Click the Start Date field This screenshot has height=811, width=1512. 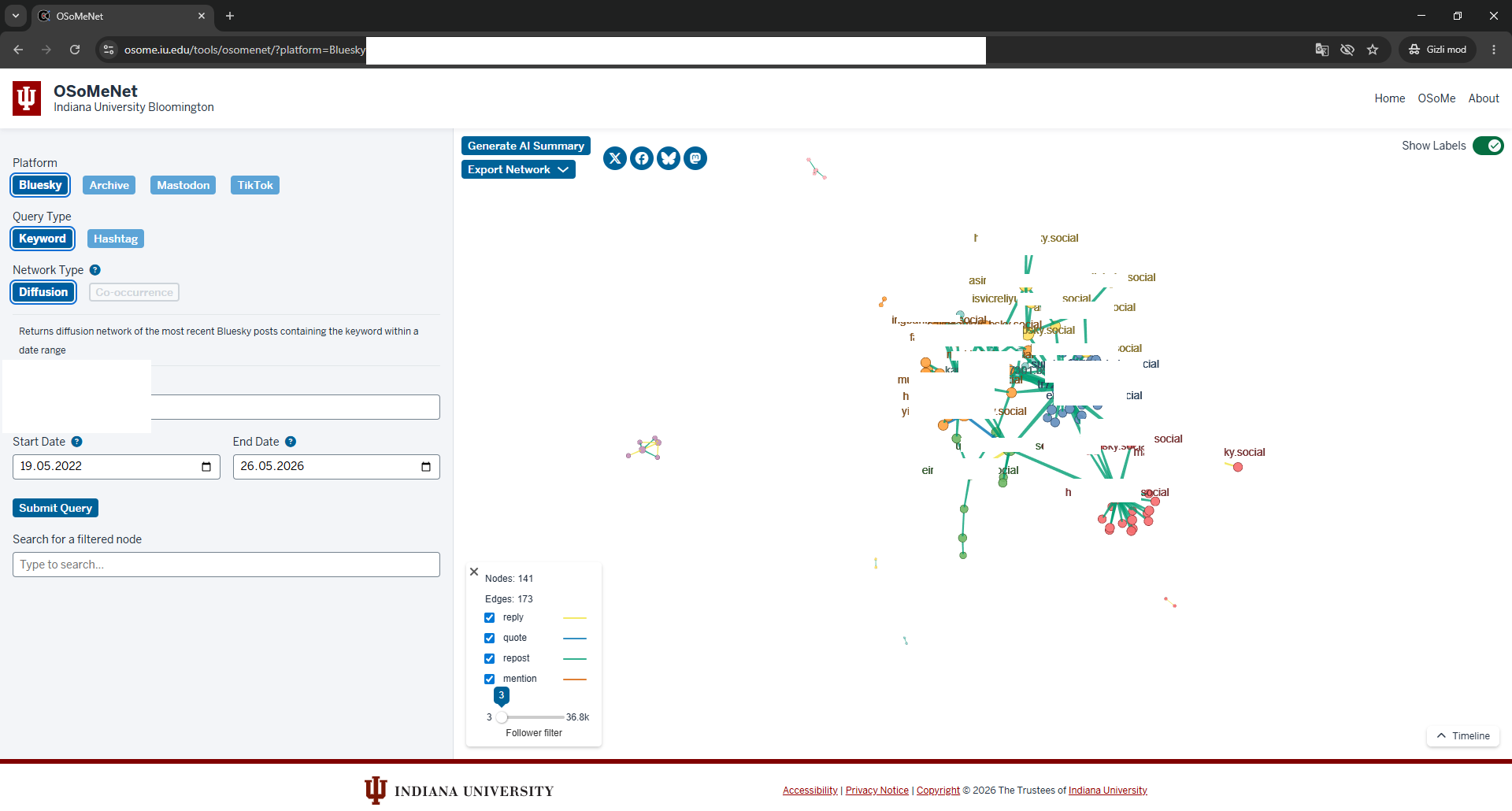point(117,467)
